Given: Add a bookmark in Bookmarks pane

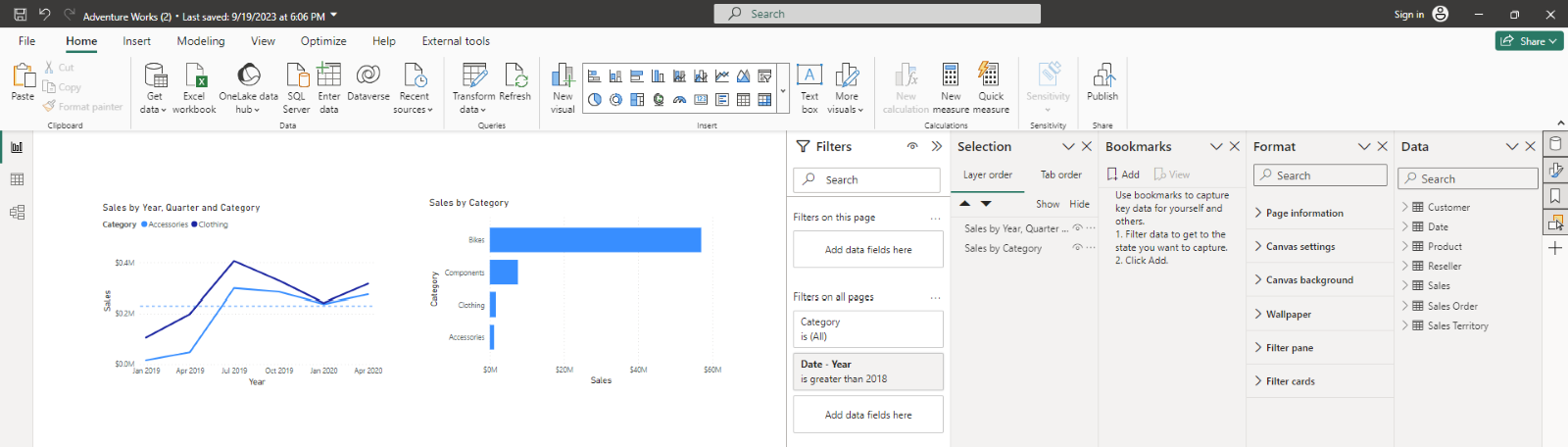Looking at the screenshot, I should pos(1123,174).
